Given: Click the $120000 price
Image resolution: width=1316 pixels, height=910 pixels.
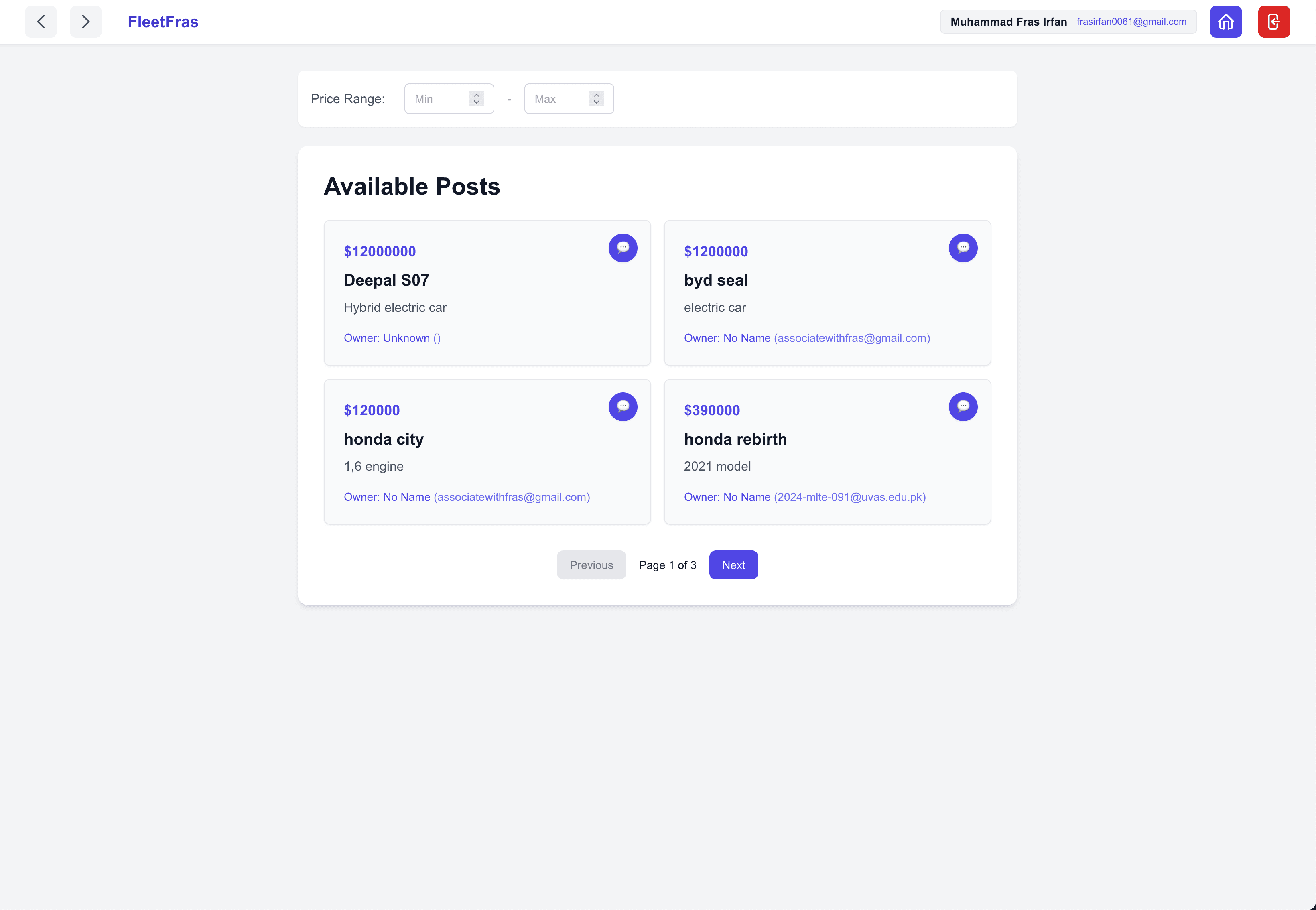Looking at the screenshot, I should point(372,410).
